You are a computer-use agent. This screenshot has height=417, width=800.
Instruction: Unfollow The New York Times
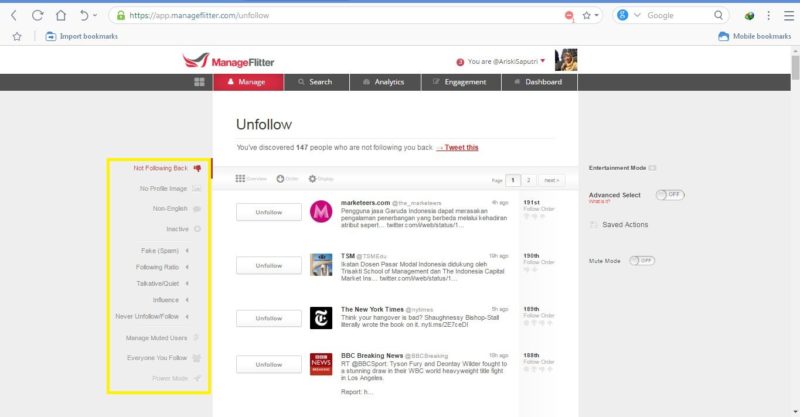tap(269, 318)
